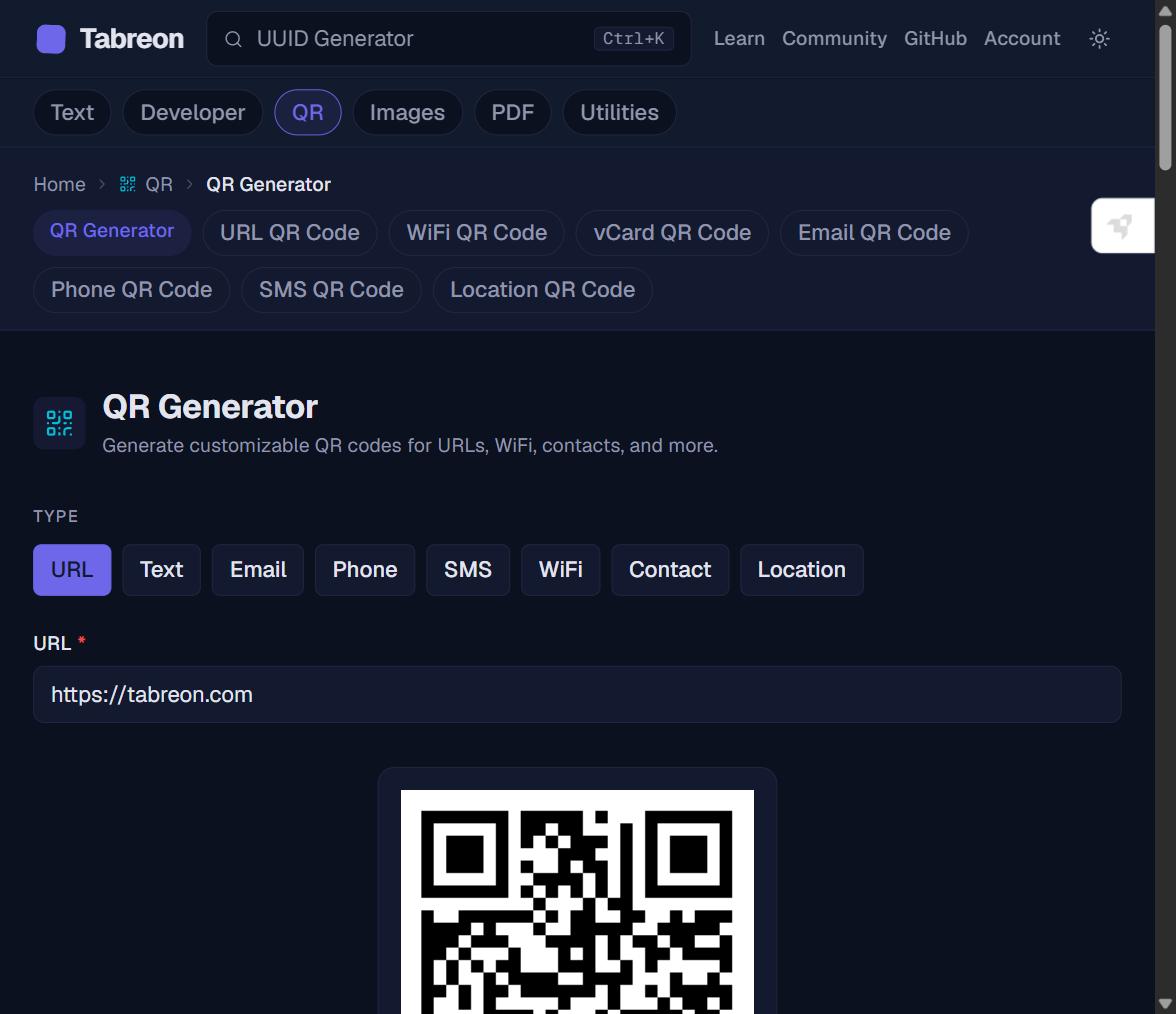Click the QR Generator page heading
Viewport: 1176px width, 1014px height.
[x=210, y=407]
